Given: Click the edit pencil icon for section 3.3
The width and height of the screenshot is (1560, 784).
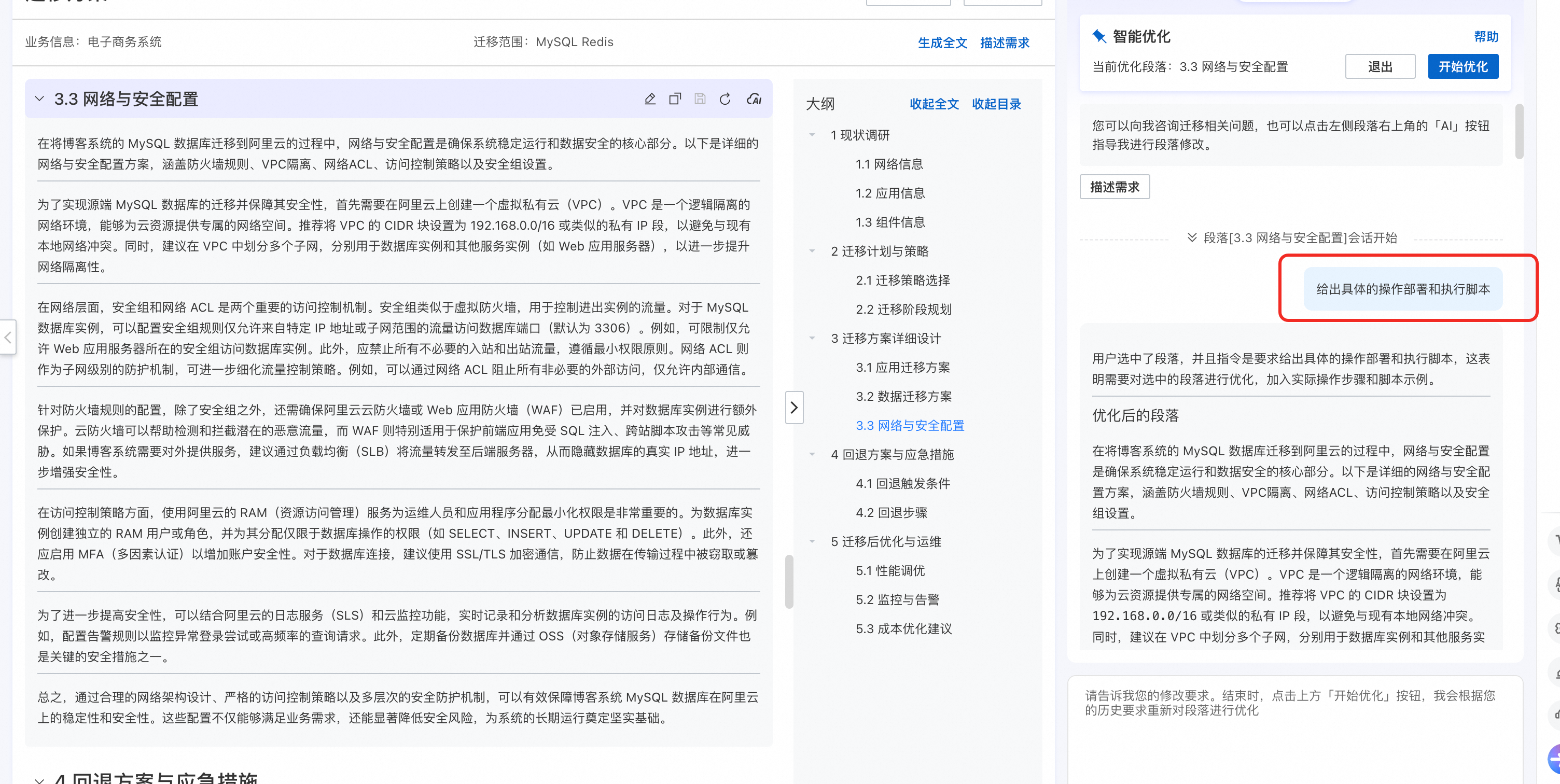Looking at the screenshot, I should (650, 99).
